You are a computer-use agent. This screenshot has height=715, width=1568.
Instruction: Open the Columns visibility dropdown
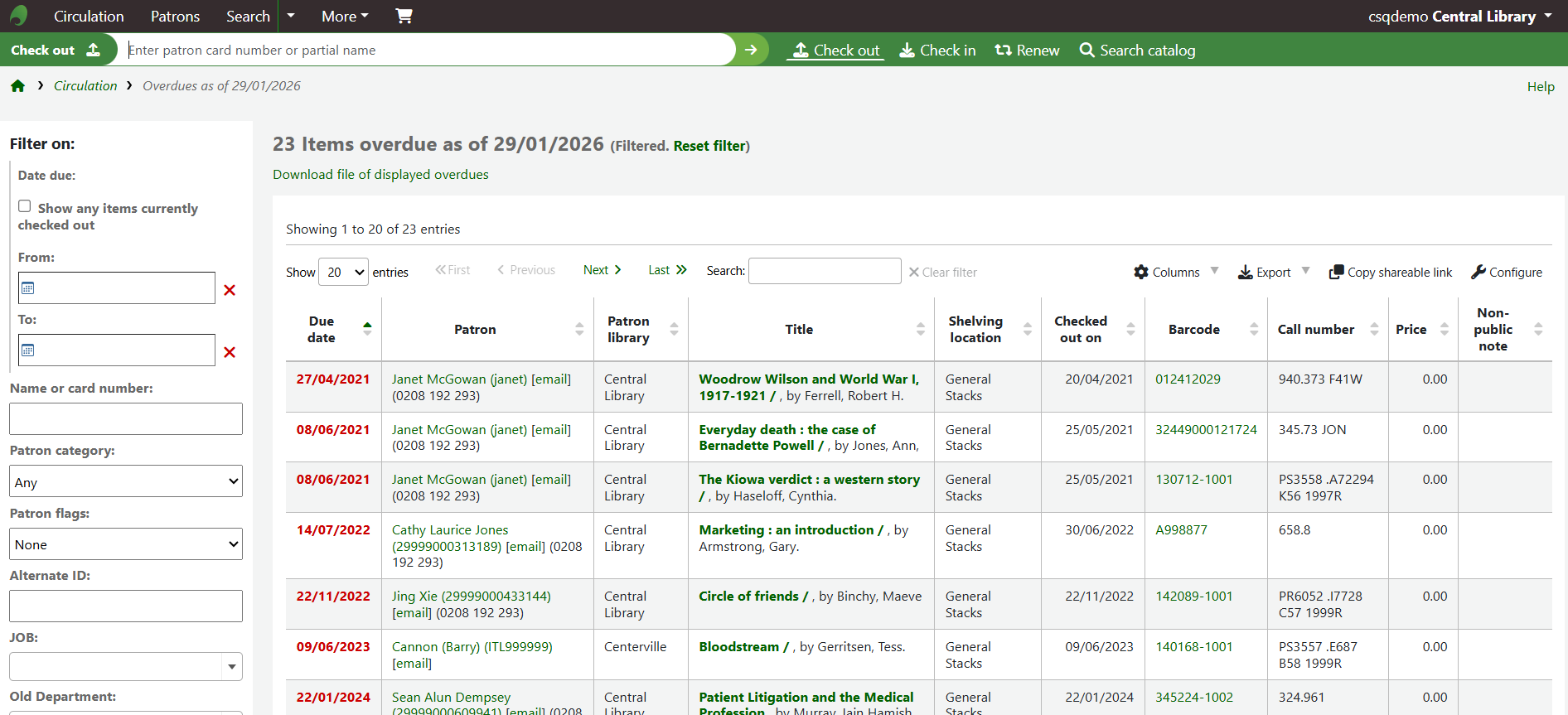click(x=1175, y=272)
